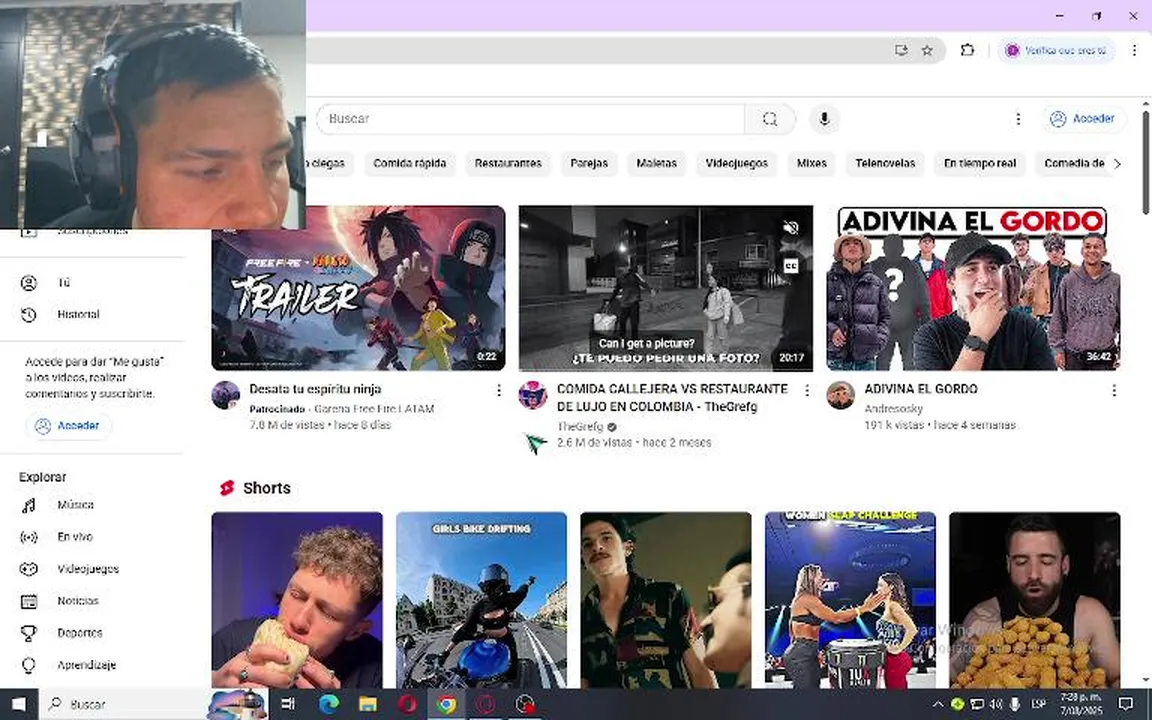Open Chrome three-dot menu
The image size is (1152, 720).
(x=1134, y=51)
